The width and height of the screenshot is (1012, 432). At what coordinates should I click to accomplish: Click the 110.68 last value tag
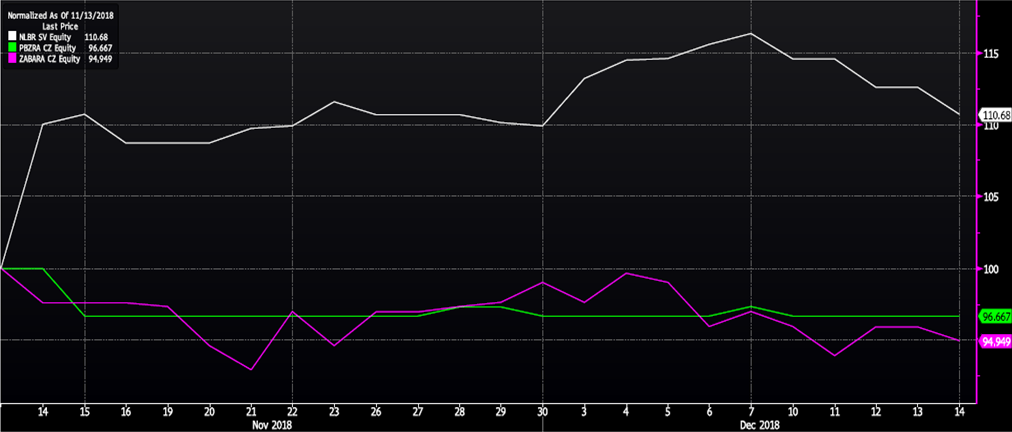pos(994,116)
